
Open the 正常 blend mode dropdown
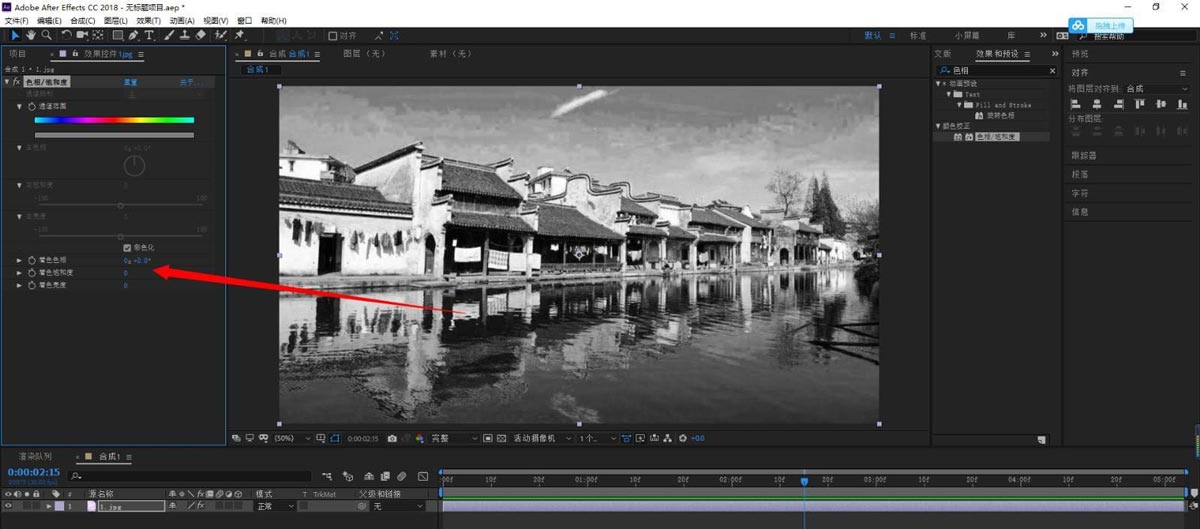coord(276,507)
